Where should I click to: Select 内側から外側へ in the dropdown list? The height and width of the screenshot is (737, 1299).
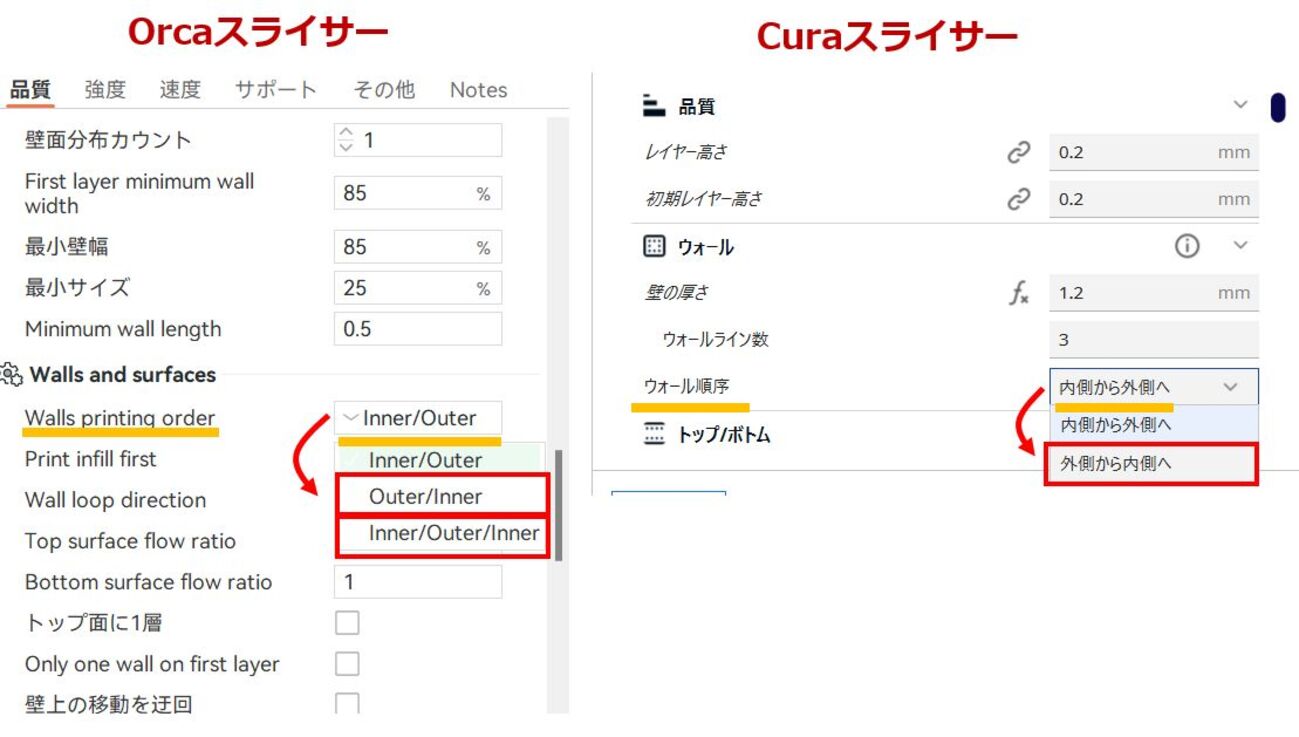[x=1154, y=424]
